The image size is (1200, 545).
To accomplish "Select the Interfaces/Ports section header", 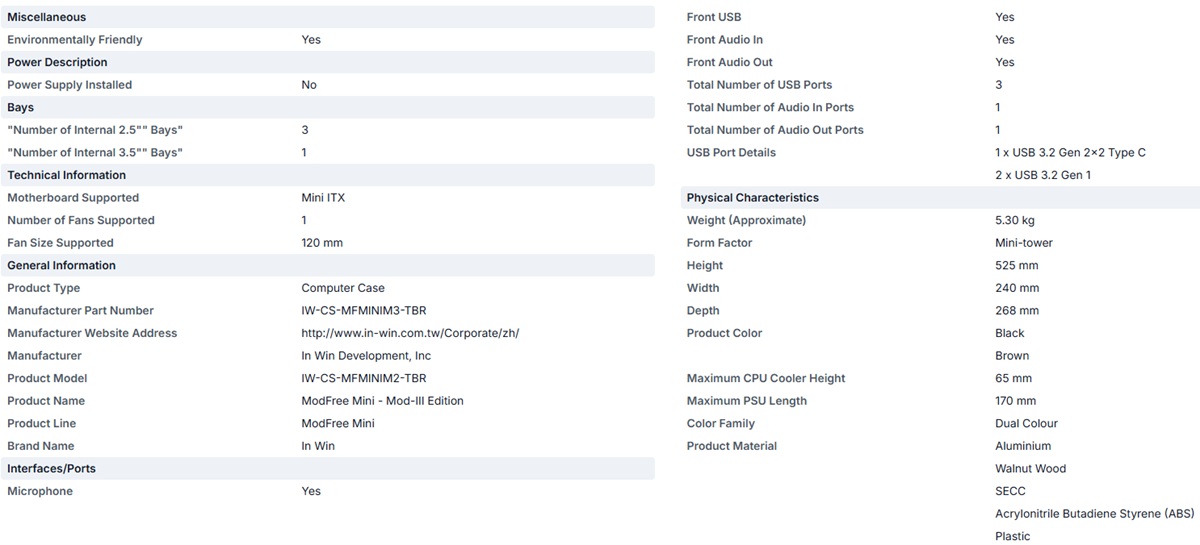I will pyautogui.click(x=51, y=468).
